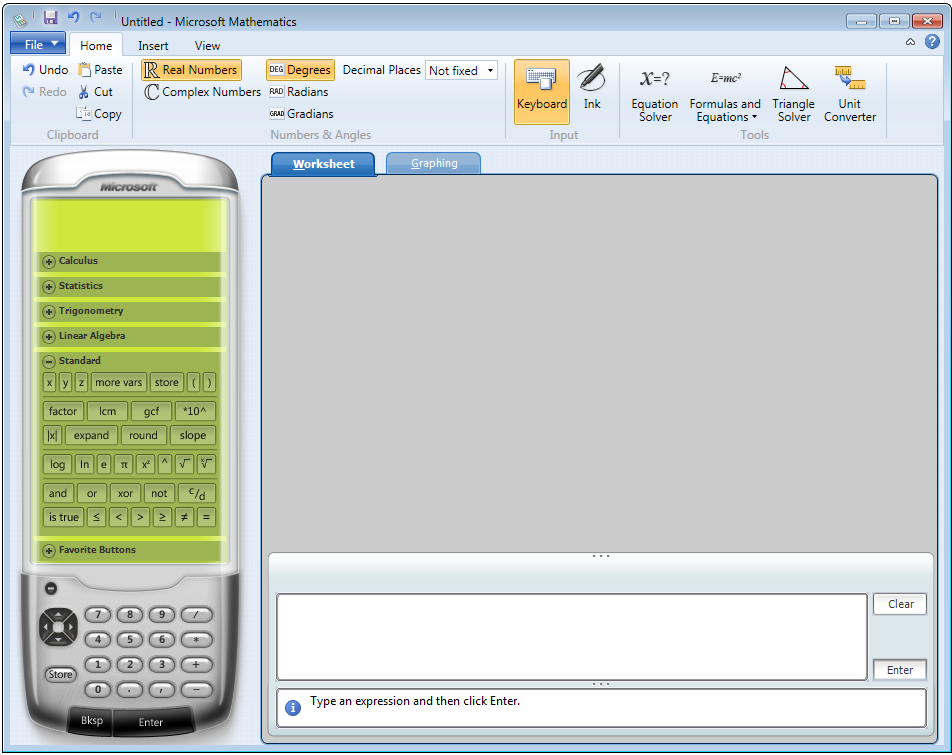Click the black minus button on calculator
This screenshot has width=952, height=755.
51,588
